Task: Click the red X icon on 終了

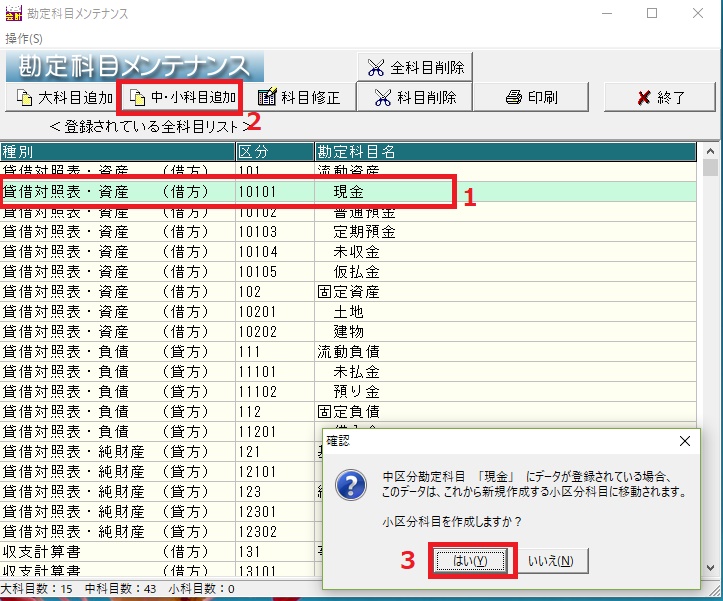Action: click(x=644, y=98)
